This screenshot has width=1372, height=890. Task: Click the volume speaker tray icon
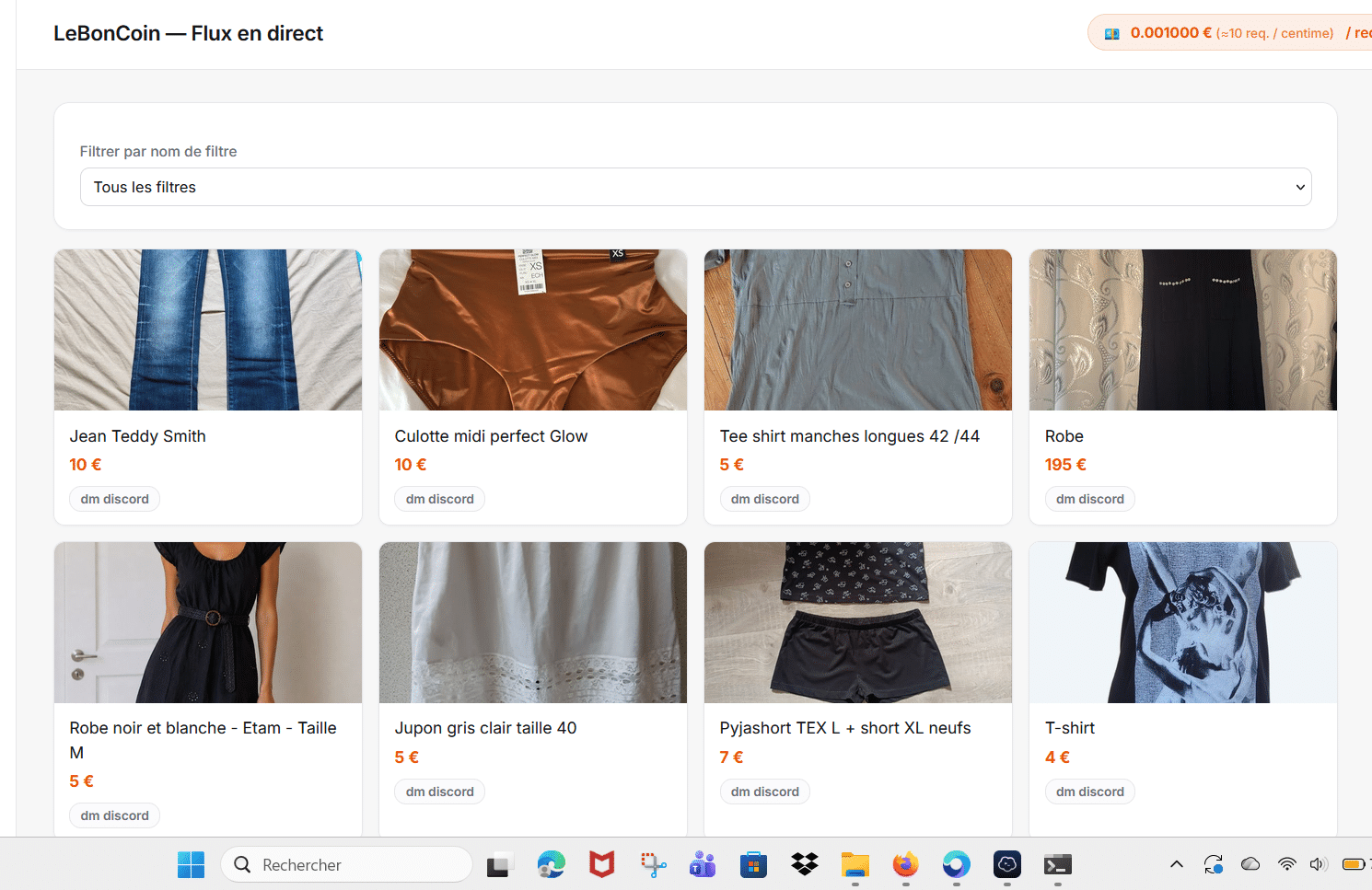pos(1319,864)
